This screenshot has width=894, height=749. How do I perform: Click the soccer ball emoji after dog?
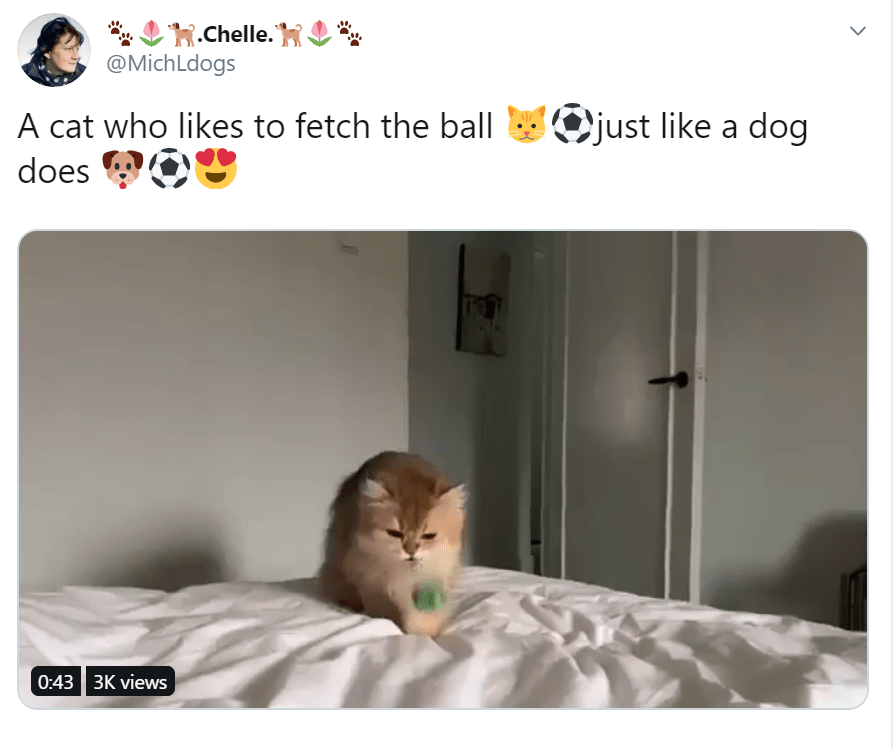coord(169,169)
